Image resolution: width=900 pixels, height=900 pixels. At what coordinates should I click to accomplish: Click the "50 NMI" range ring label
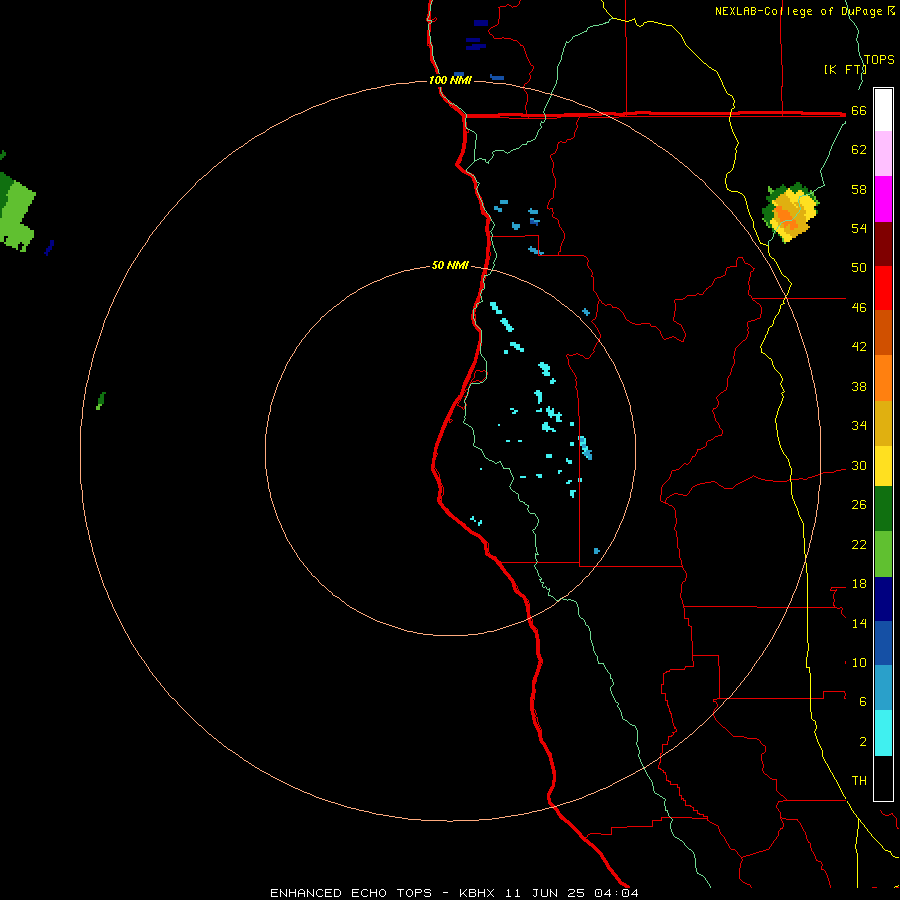point(450,265)
